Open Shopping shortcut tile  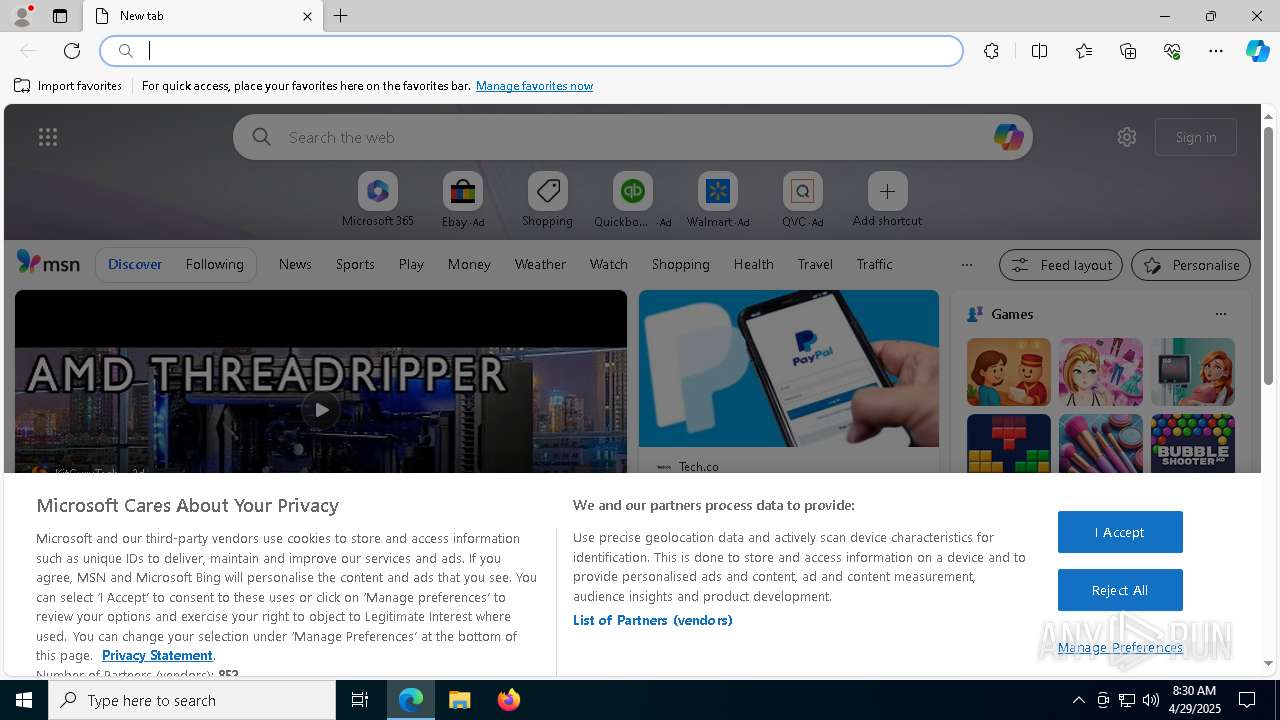tap(547, 199)
